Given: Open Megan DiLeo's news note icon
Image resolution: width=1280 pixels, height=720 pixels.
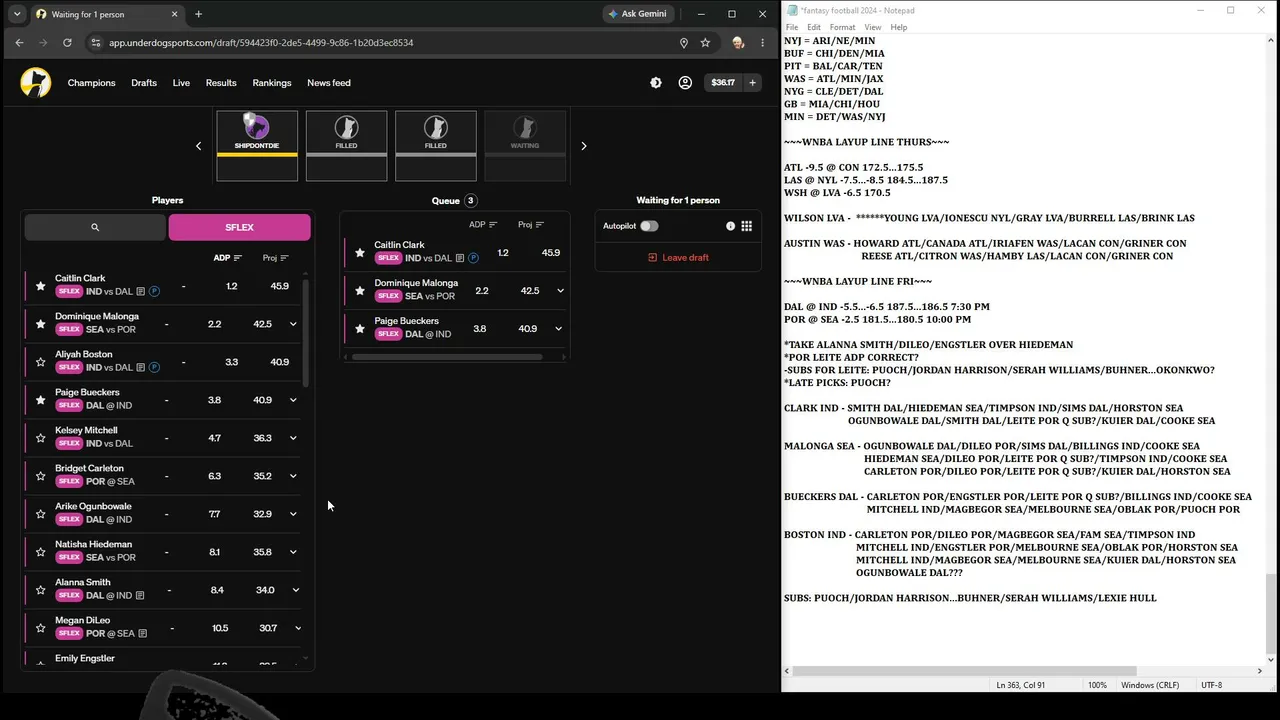Looking at the screenshot, I should pyautogui.click(x=143, y=634).
